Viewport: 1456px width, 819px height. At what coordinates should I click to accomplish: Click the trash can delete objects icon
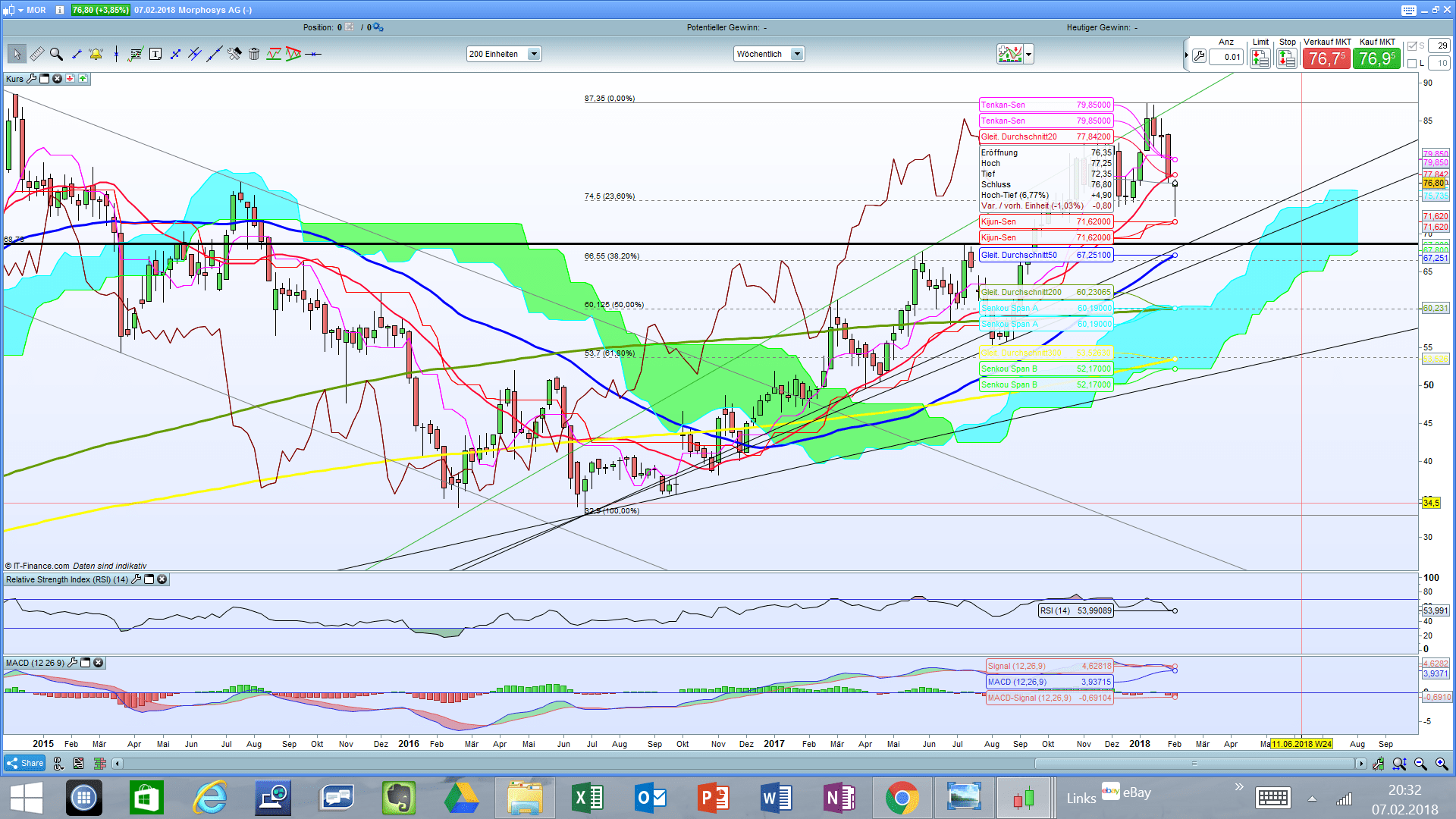254,54
